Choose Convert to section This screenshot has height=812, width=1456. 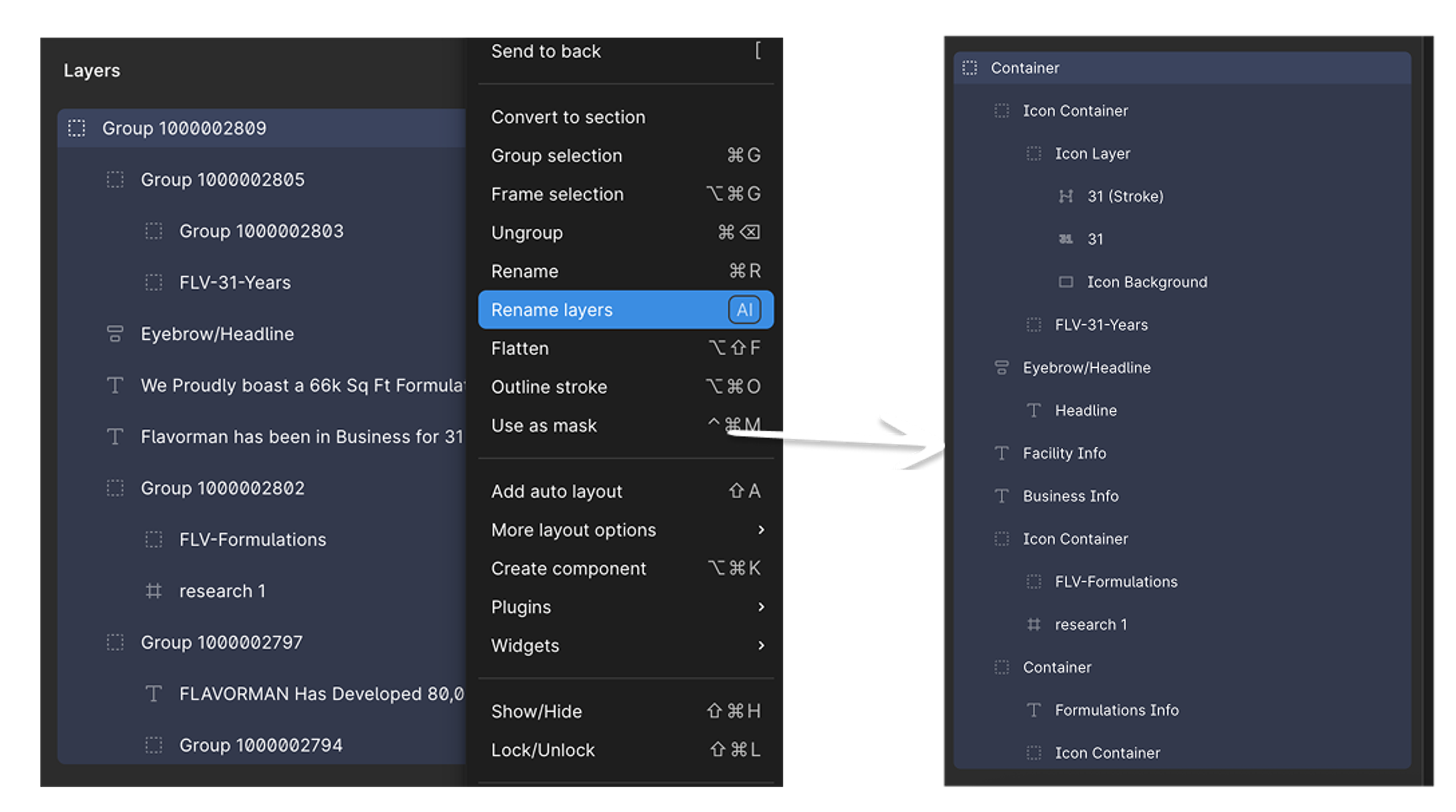(x=626, y=117)
